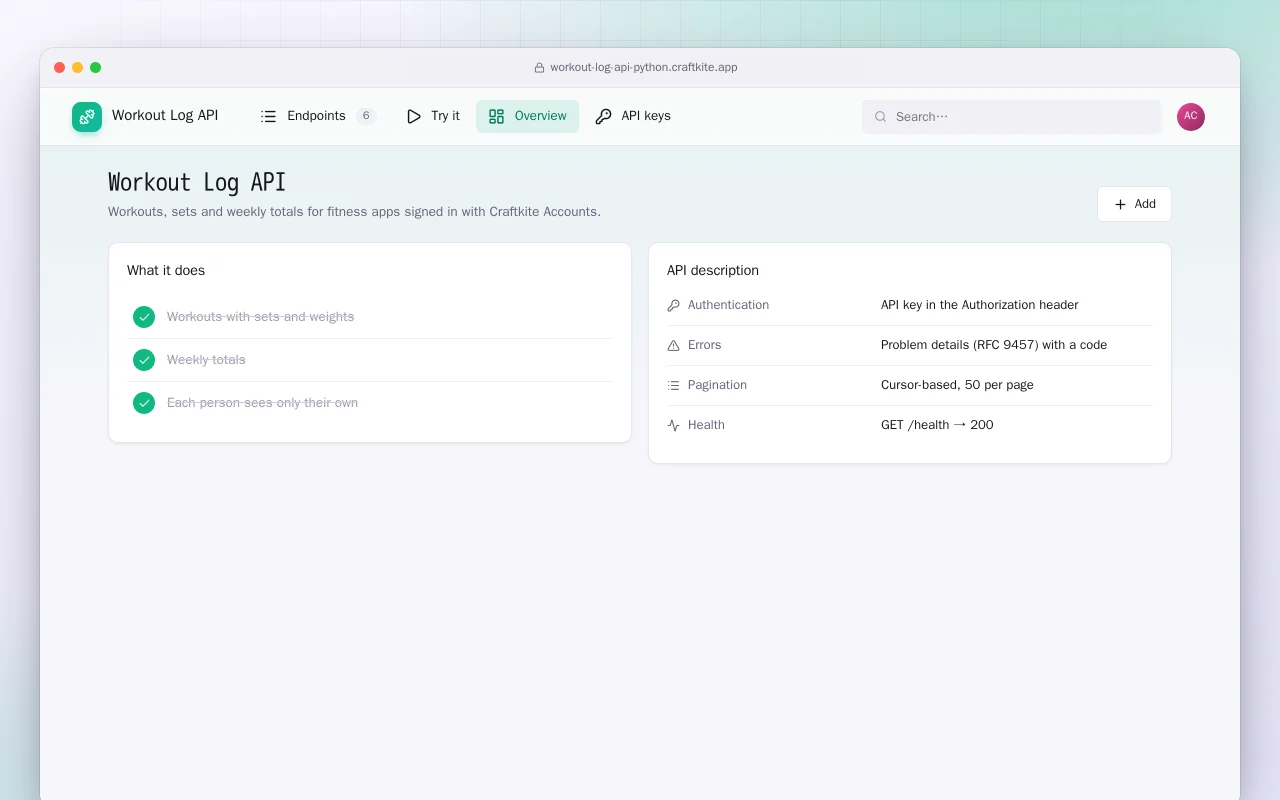This screenshot has width=1280, height=800.
Task: Uncheck Workouts with sets and weights
Action: click(144, 317)
